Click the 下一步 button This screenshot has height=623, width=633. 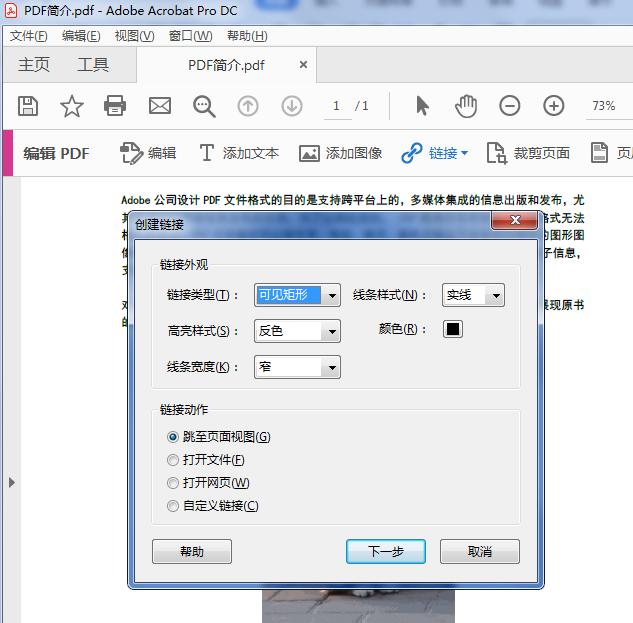[386, 551]
